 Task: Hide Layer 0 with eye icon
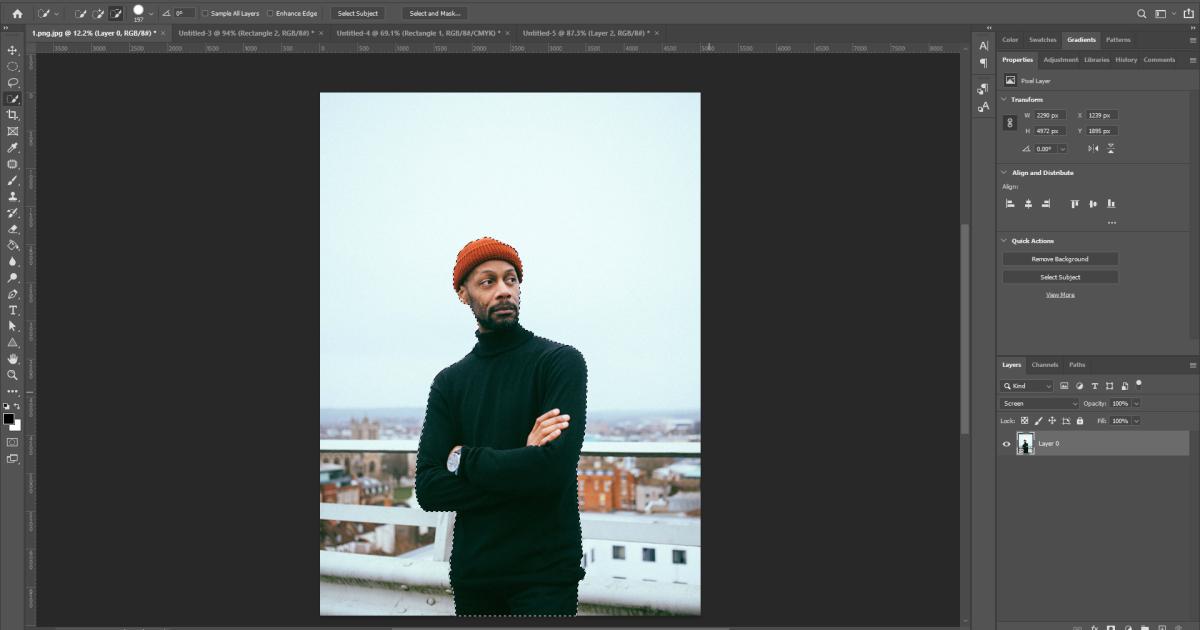click(1007, 444)
